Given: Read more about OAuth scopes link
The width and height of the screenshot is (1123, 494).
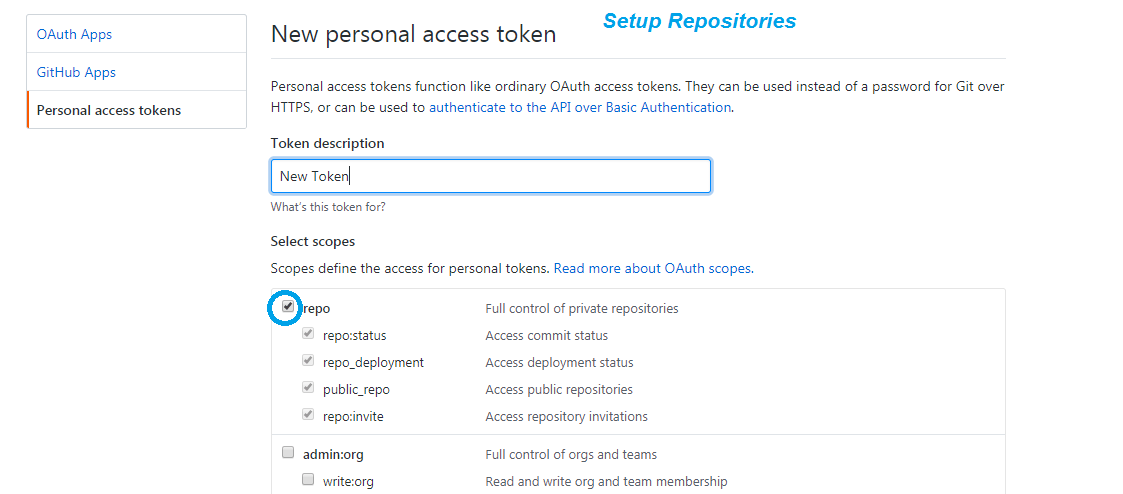Looking at the screenshot, I should 652,268.
